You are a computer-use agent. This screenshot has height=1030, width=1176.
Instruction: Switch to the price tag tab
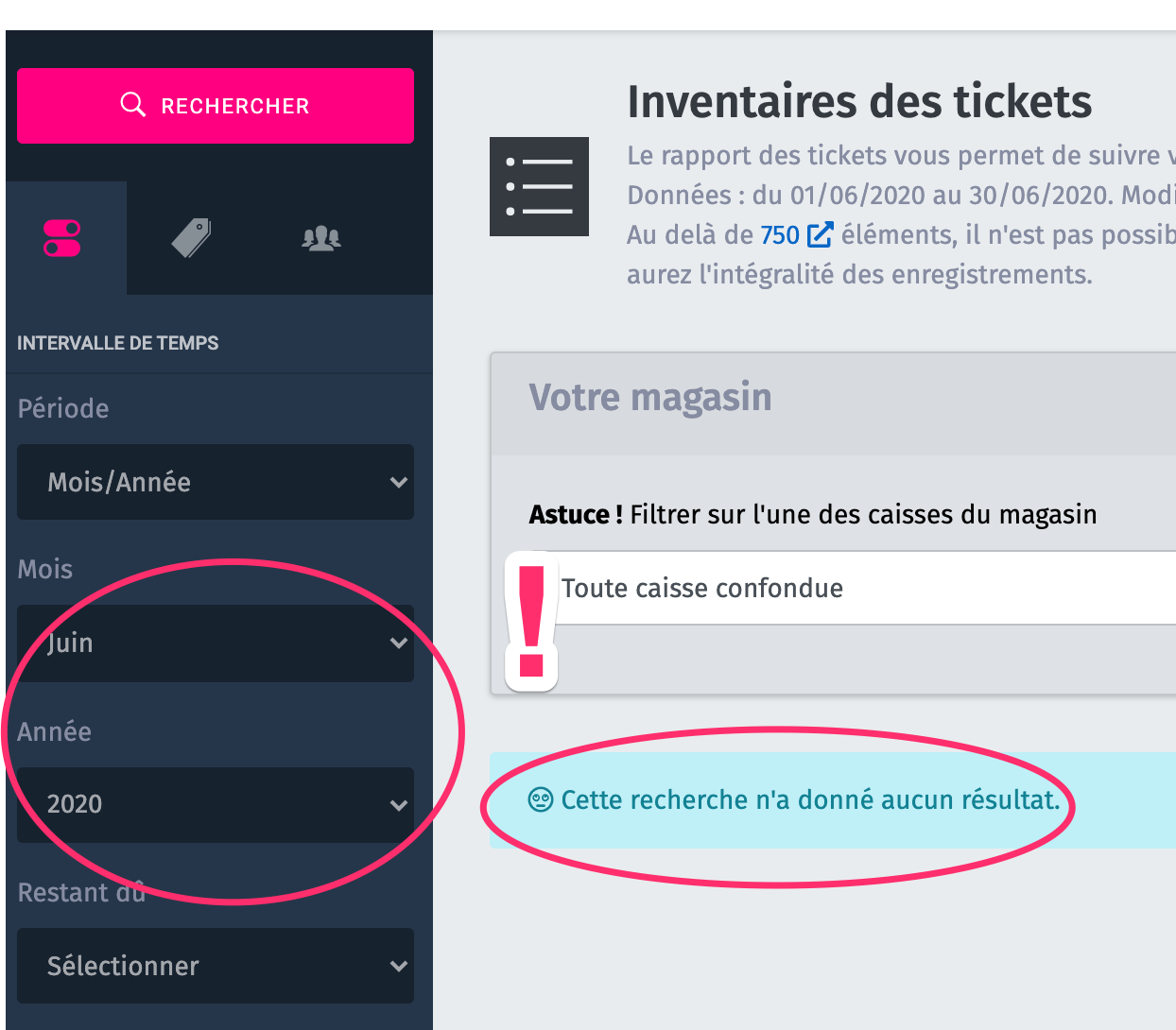click(x=191, y=238)
